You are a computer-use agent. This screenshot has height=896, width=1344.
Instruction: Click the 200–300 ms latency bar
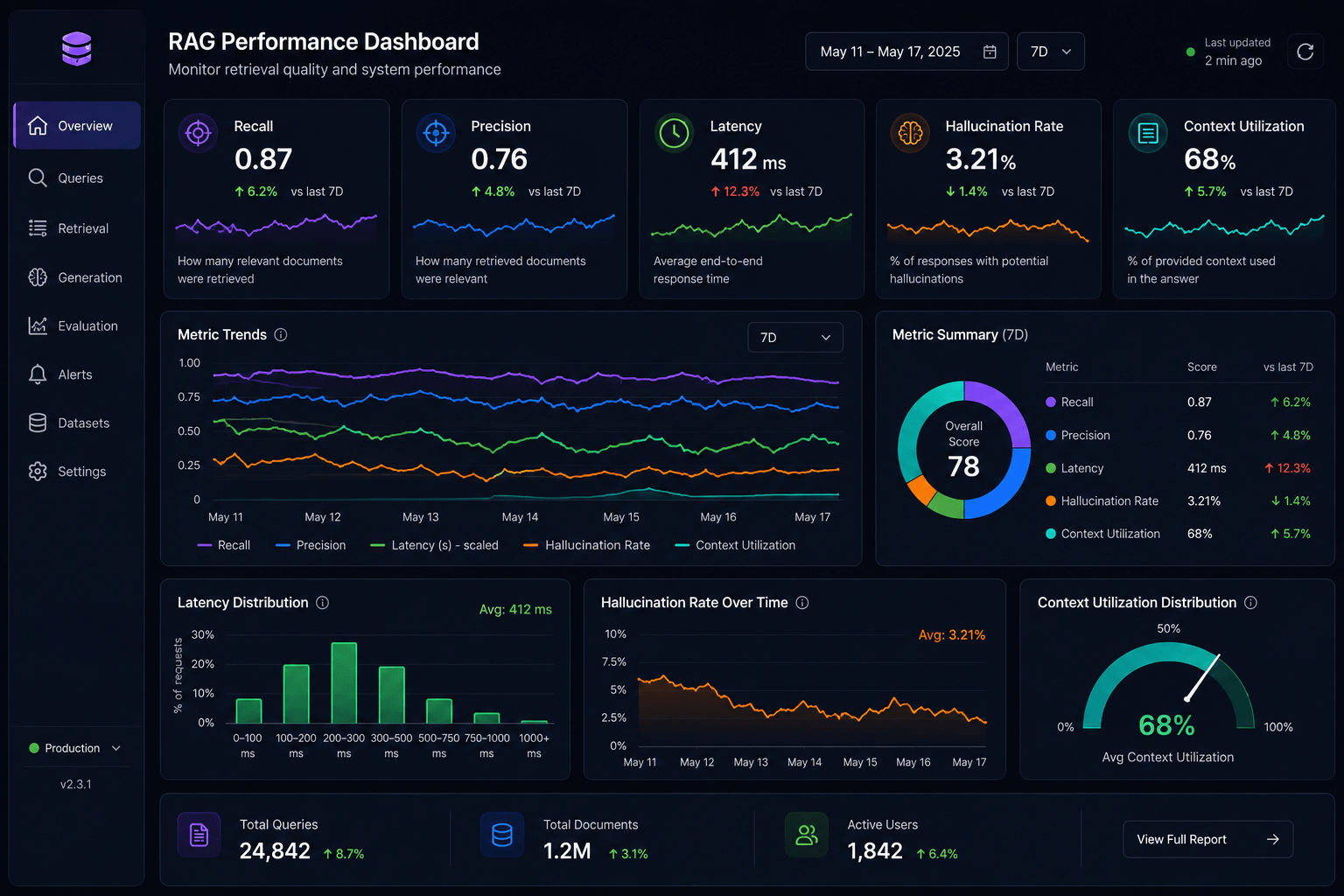[x=344, y=682]
